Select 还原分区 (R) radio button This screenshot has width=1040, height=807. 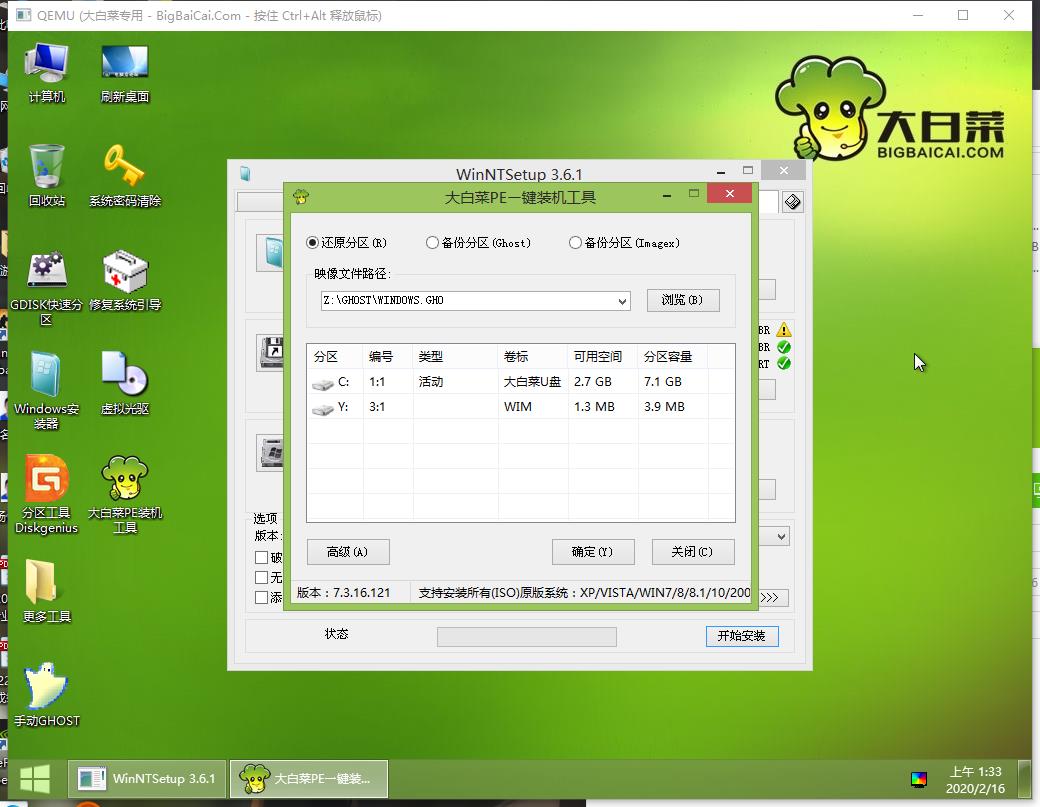tap(312, 243)
